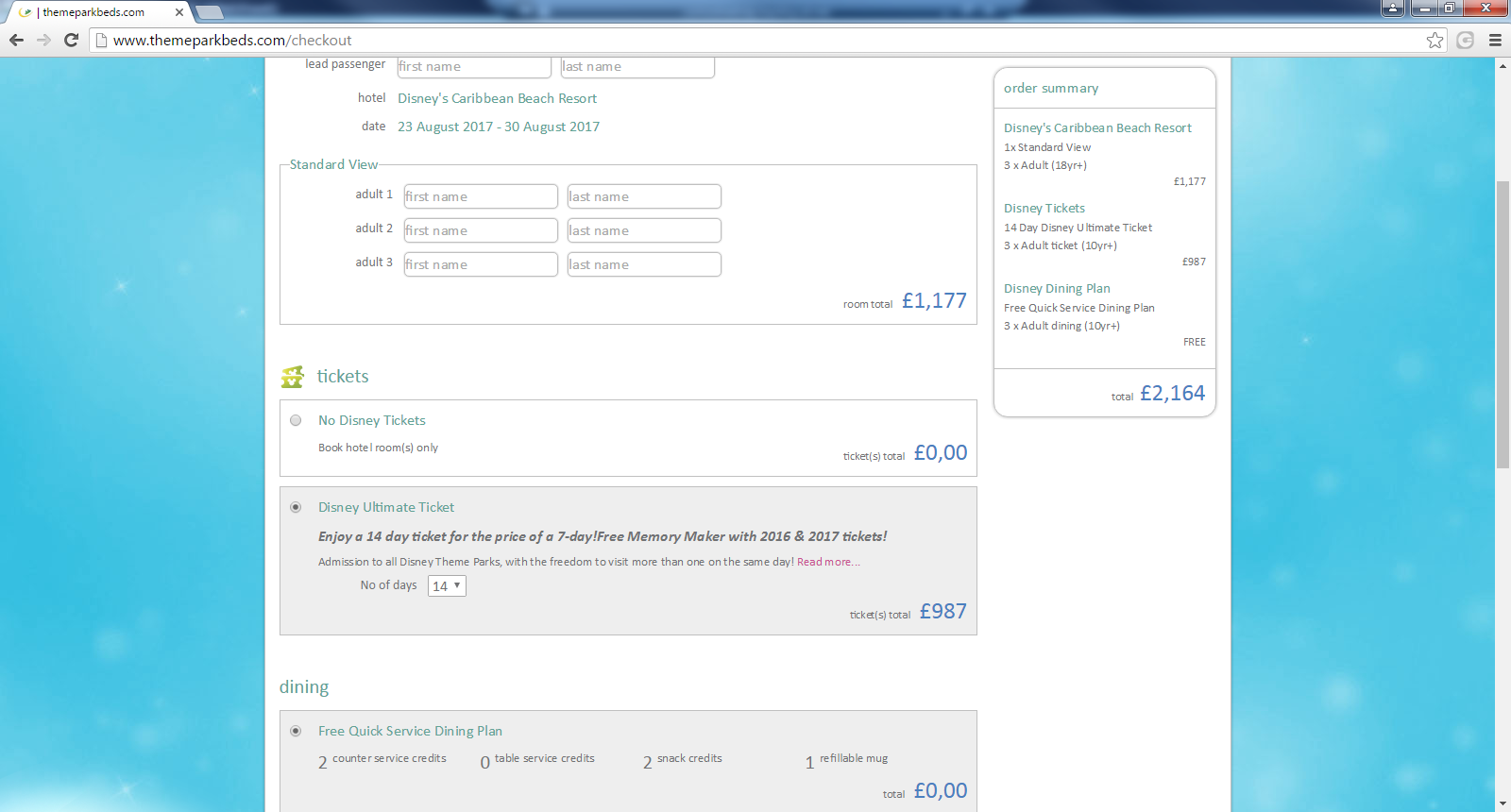Open a new browser tab
Viewport: 1511px width, 812px height.
pos(209,12)
